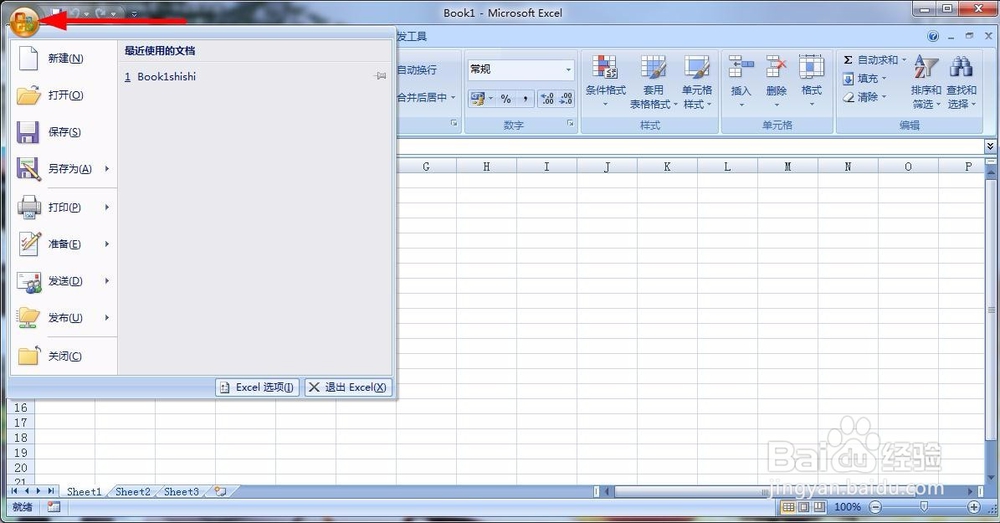Switch to Normal view
Image resolution: width=1000 pixels, height=523 pixels.
point(788,507)
